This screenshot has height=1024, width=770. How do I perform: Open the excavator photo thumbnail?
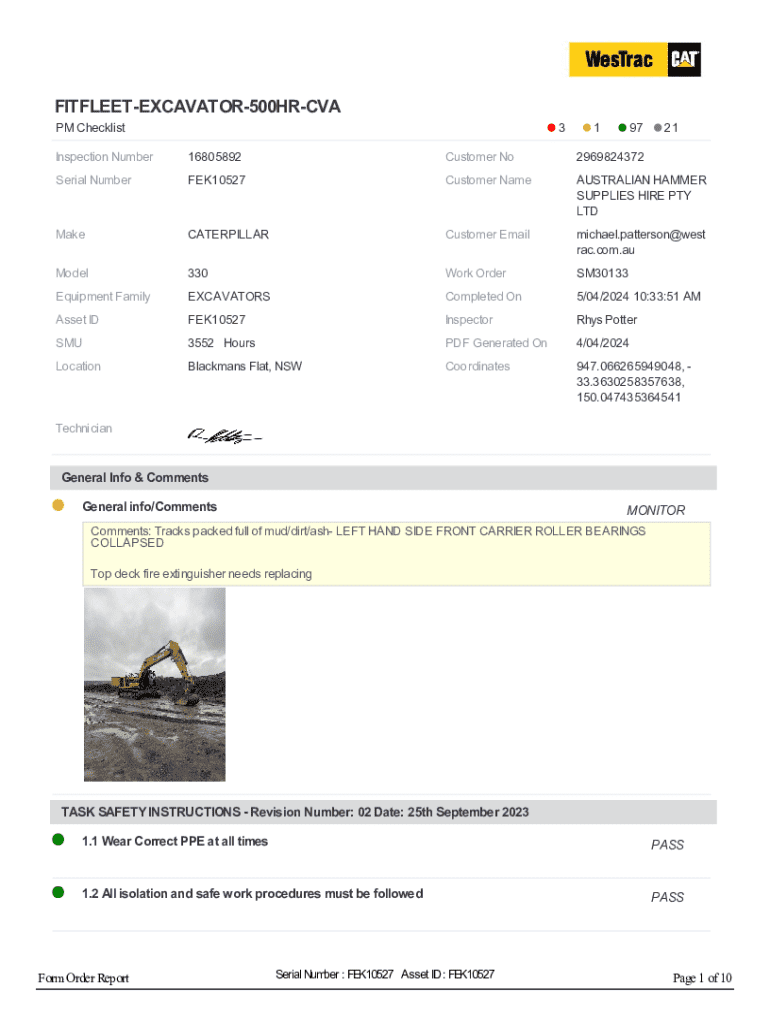[x=154, y=684]
